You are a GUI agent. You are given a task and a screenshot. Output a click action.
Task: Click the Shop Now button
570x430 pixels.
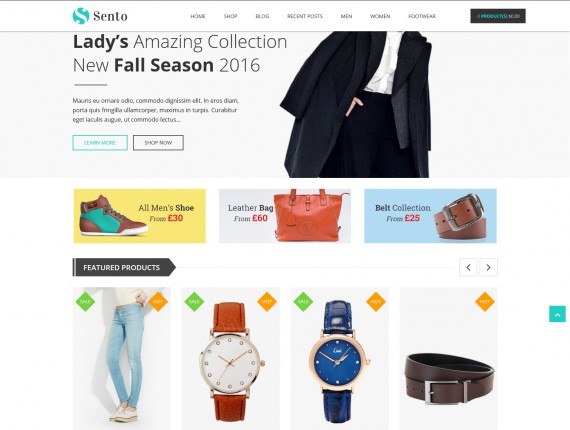point(158,143)
